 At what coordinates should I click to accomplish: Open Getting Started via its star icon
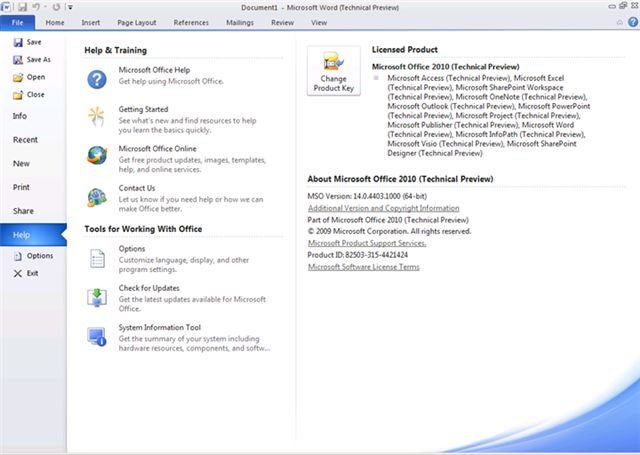pos(97,117)
